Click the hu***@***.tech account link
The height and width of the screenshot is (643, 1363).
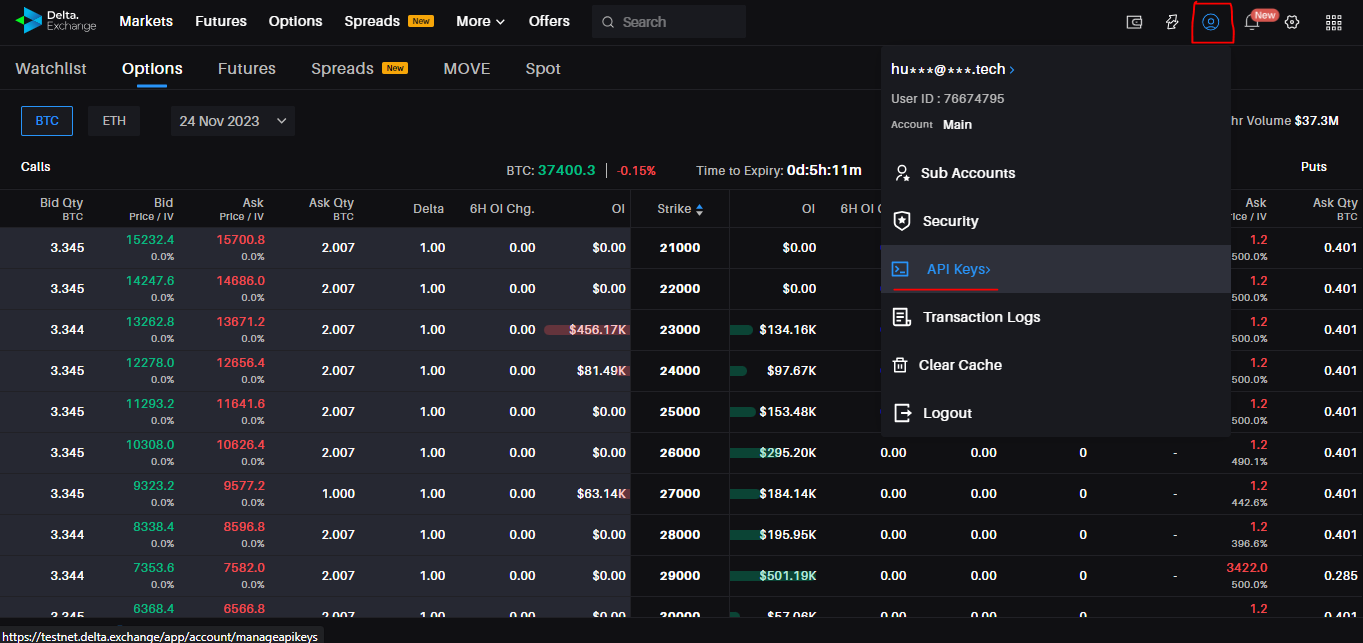pos(953,69)
